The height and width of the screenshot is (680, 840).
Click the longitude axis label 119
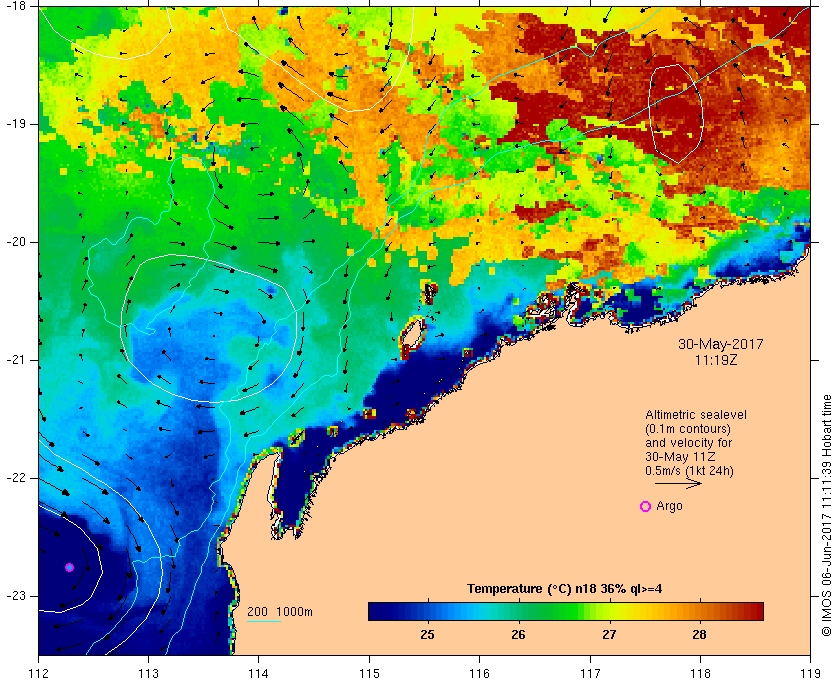(811, 673)
